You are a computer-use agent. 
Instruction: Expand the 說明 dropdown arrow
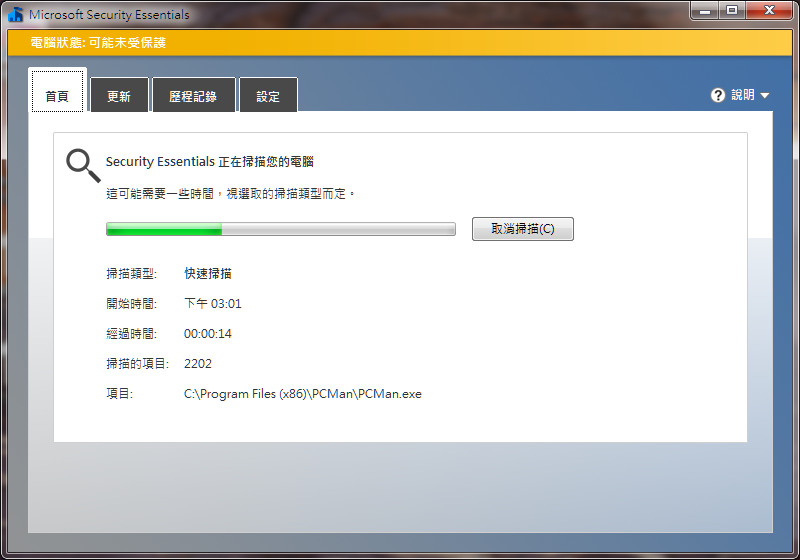tap(765, 96)
